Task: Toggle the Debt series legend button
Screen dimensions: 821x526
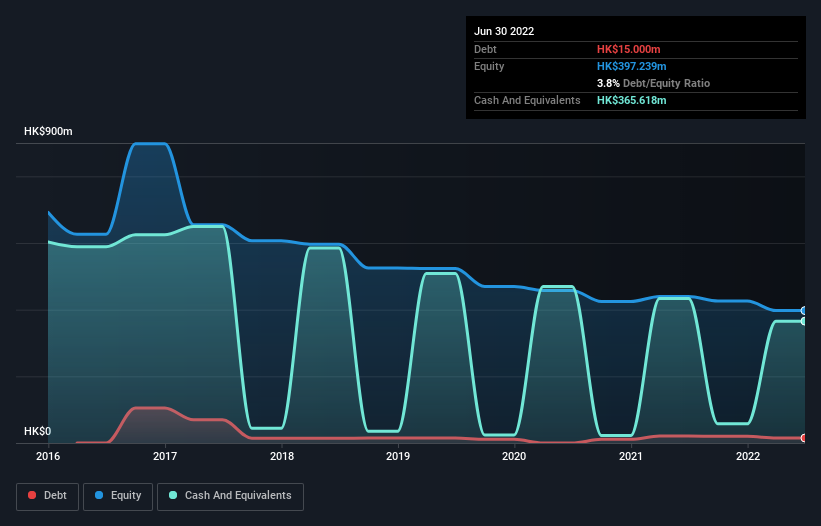Action: point(48,496)
